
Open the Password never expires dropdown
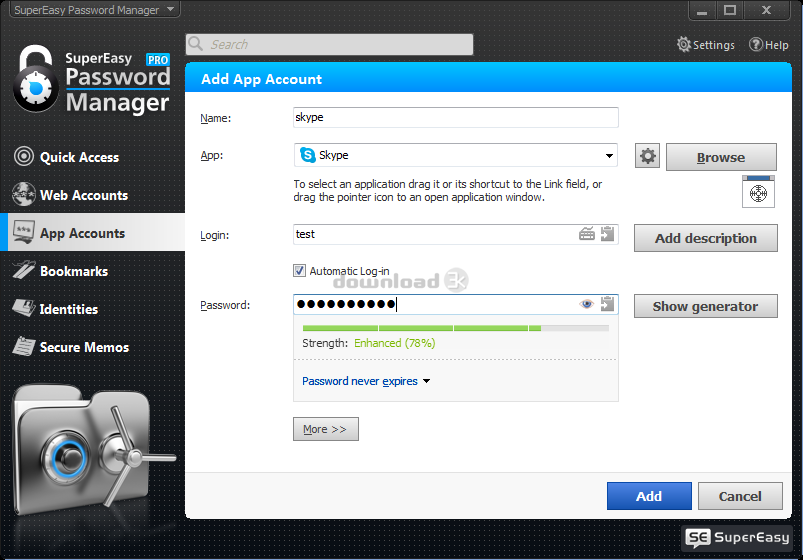[366, 381]
